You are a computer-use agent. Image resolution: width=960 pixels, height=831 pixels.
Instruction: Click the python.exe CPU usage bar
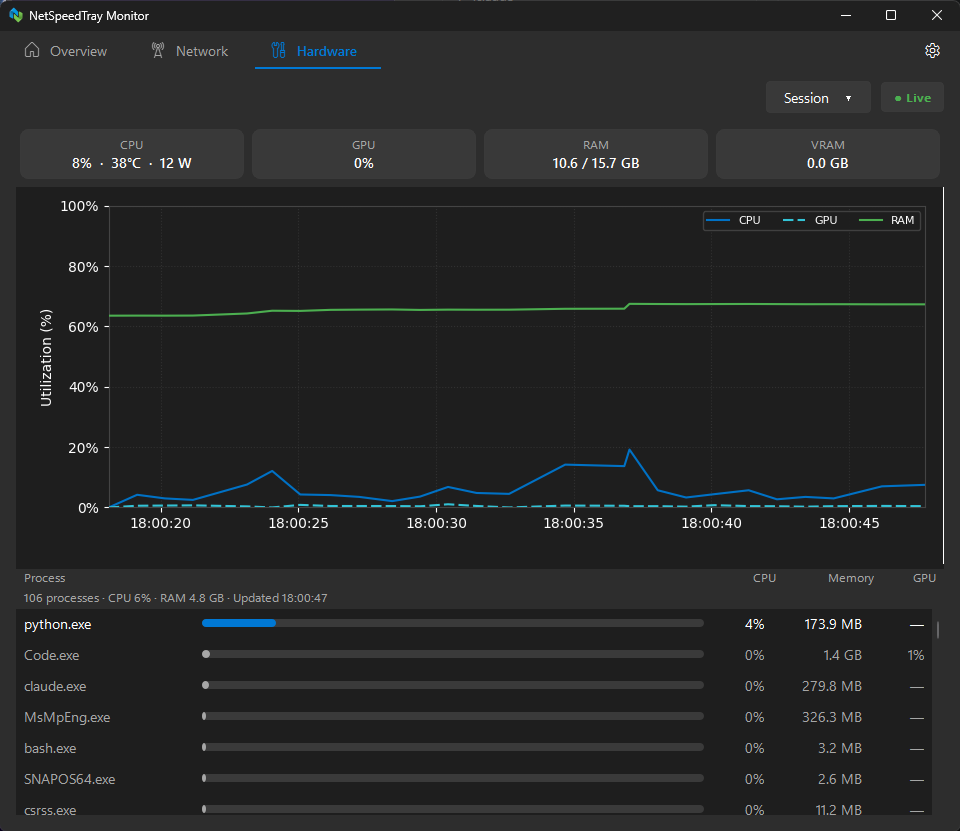point(453,623)
